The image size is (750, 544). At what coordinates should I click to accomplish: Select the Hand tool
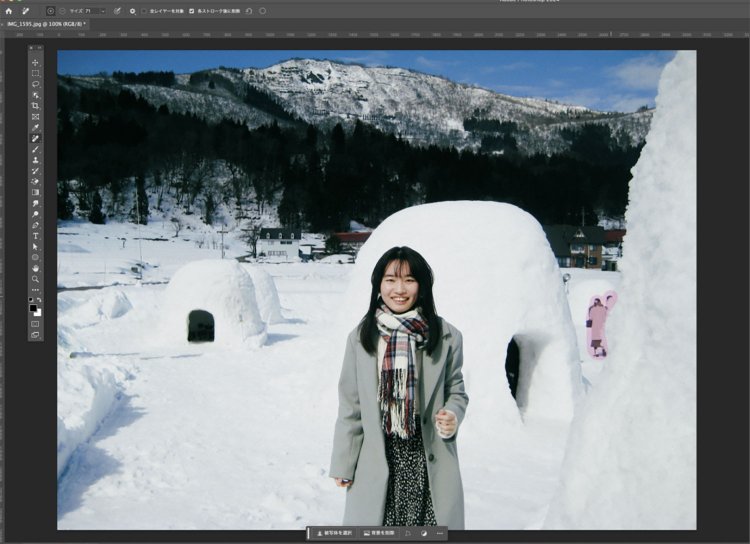35,268
